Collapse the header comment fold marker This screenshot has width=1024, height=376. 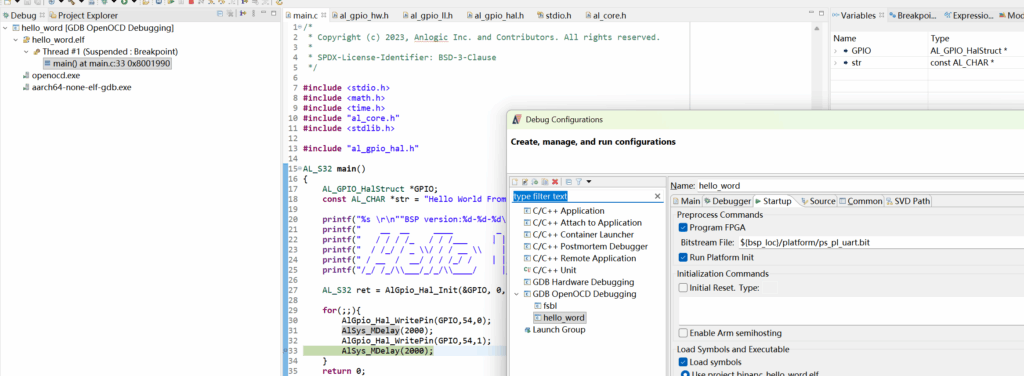tap(300, 27)
